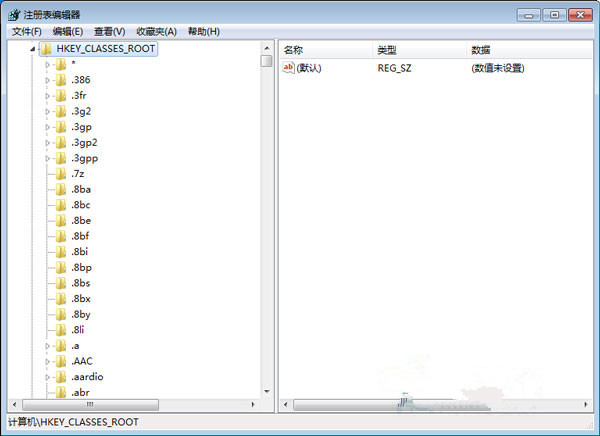Expand the .3g2 key node
The image size is (600, 436).
click(47, 112)
